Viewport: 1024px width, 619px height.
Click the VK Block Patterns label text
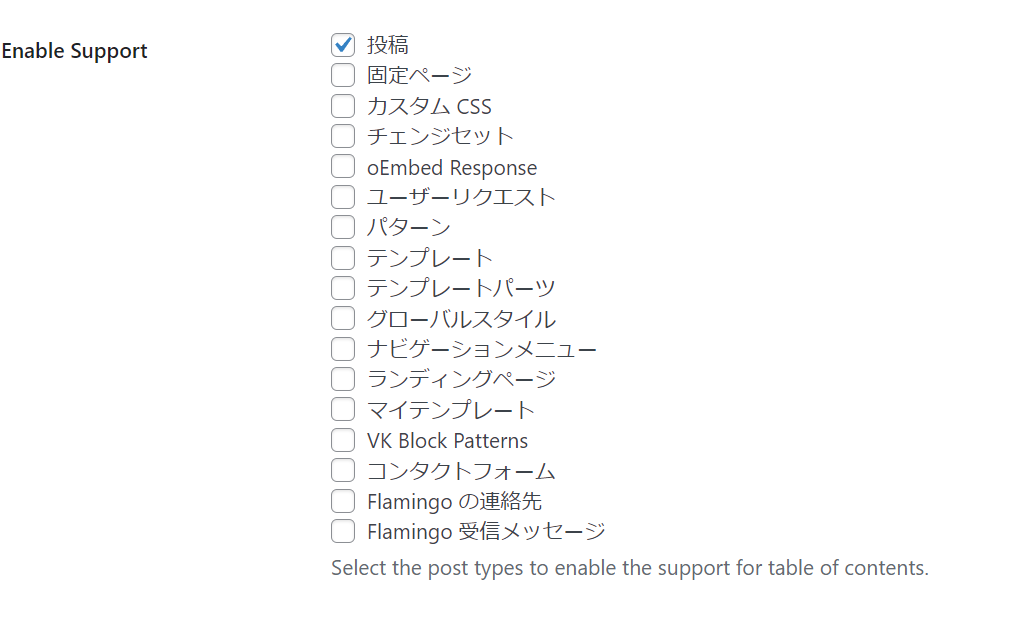tap(447, 440)
